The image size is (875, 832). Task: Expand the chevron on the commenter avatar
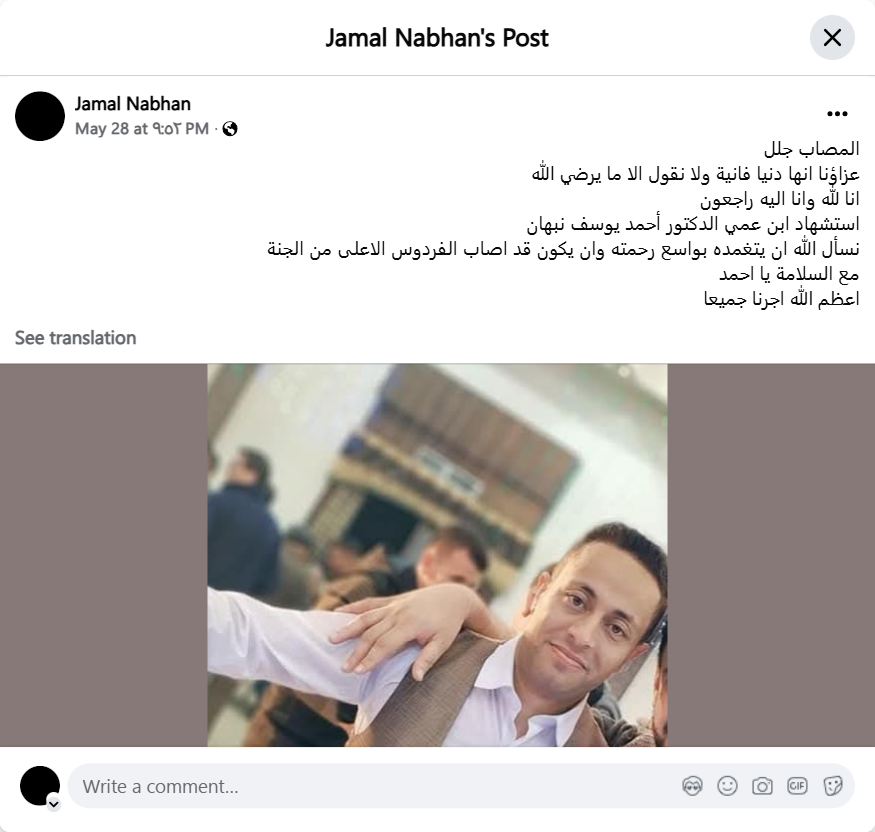[54, 804]
